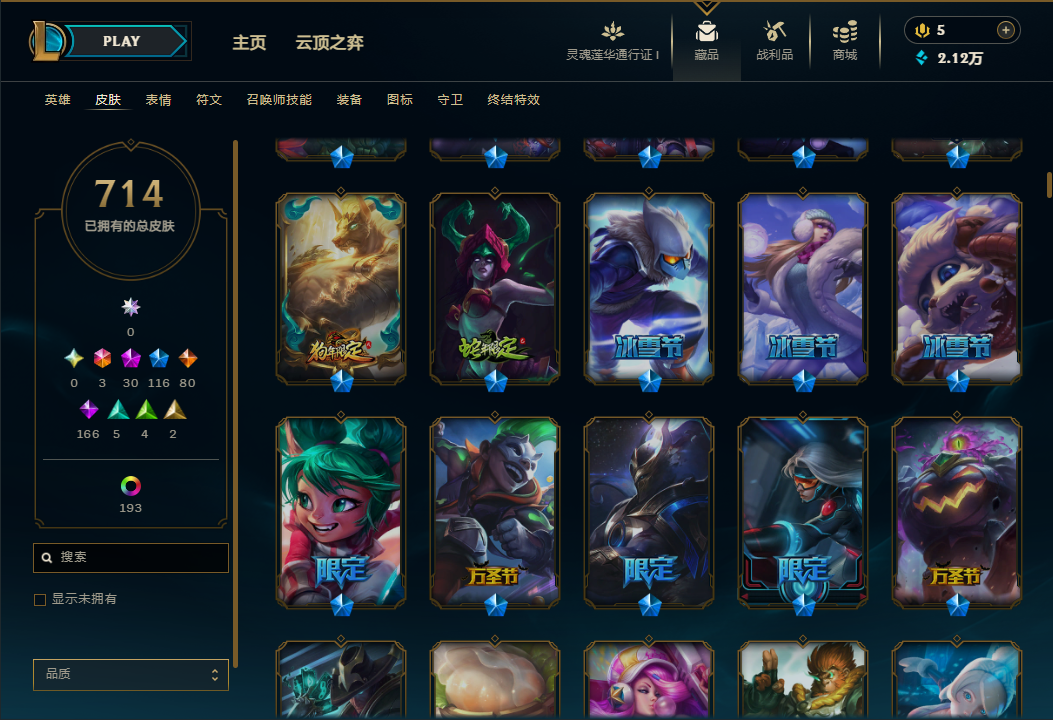
Task: Open the 终结特效 tab
Action: (x=514, y=100)
